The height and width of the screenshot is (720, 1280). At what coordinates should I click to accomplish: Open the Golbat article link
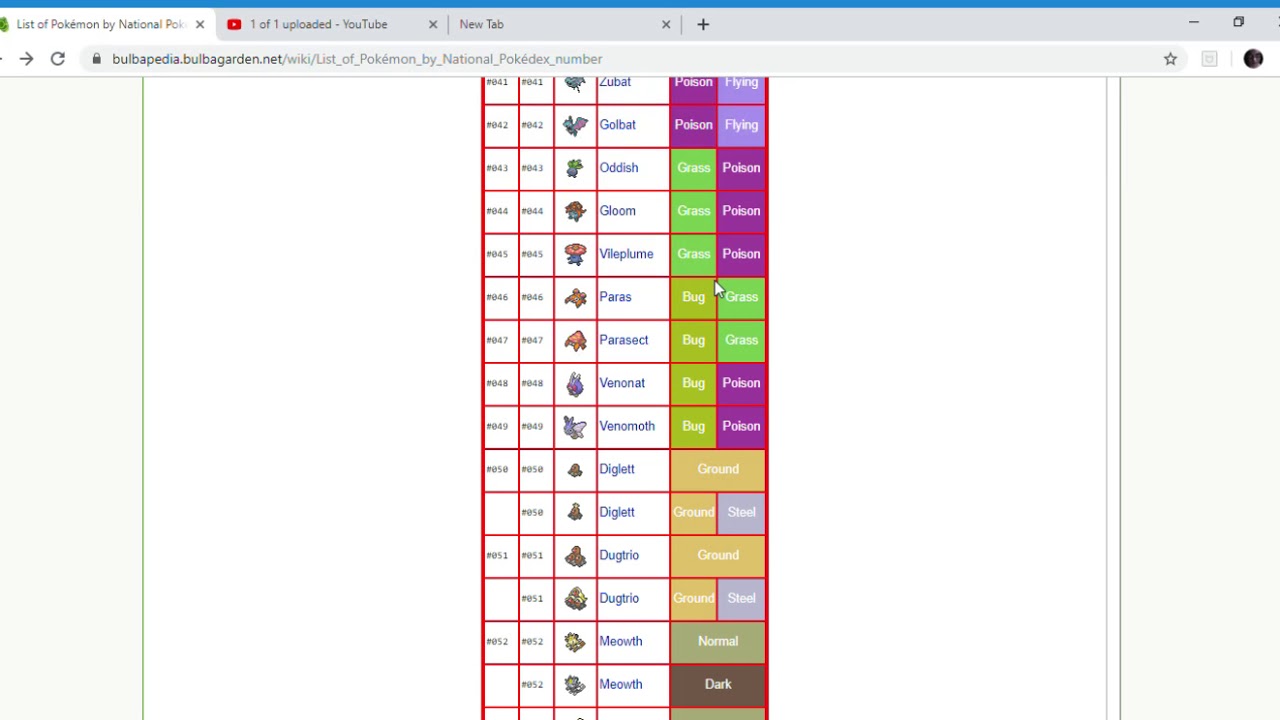click(x=617, y=125)
